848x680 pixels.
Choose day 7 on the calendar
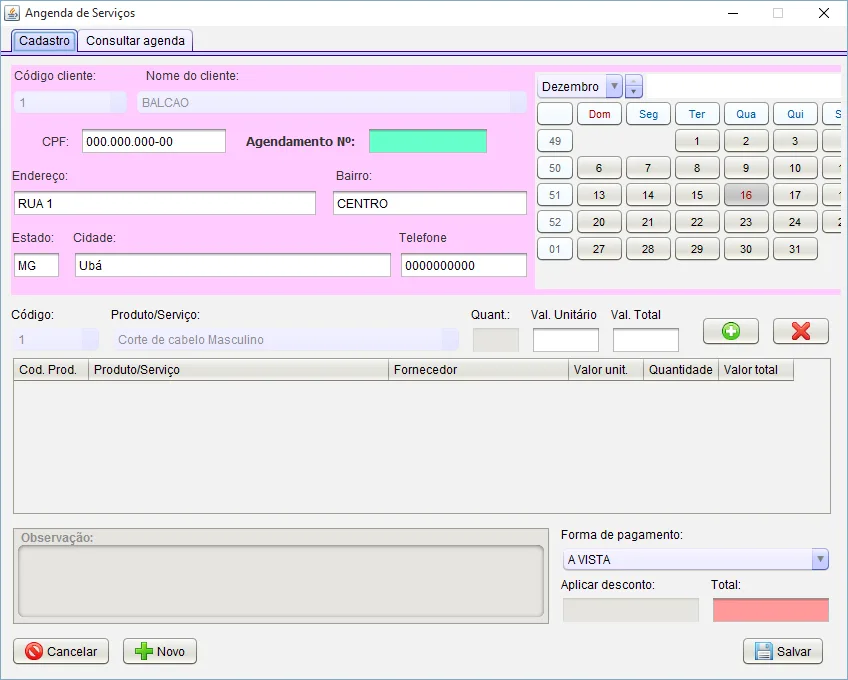pos(648,168)
